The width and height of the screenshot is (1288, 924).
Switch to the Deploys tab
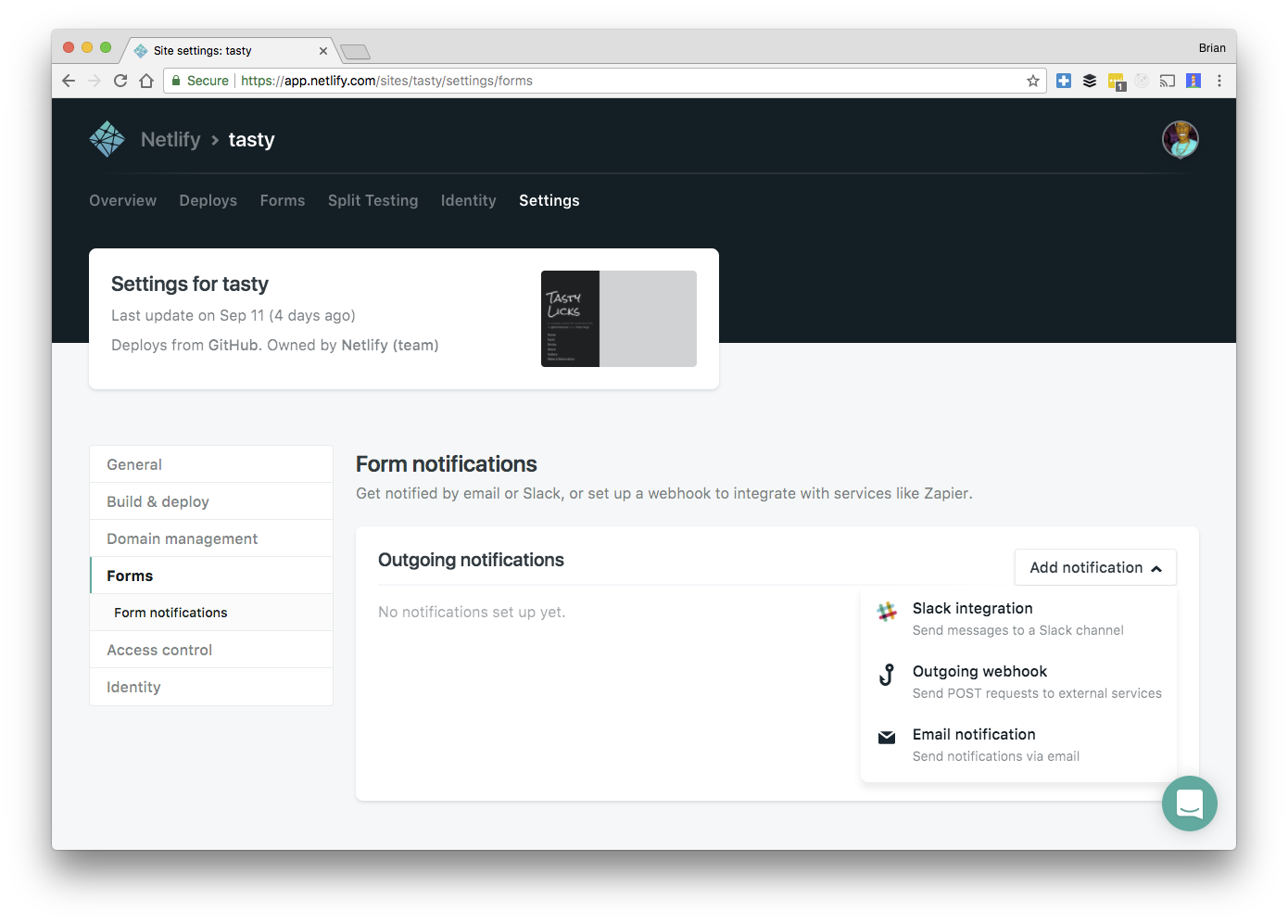coord(208,200)
